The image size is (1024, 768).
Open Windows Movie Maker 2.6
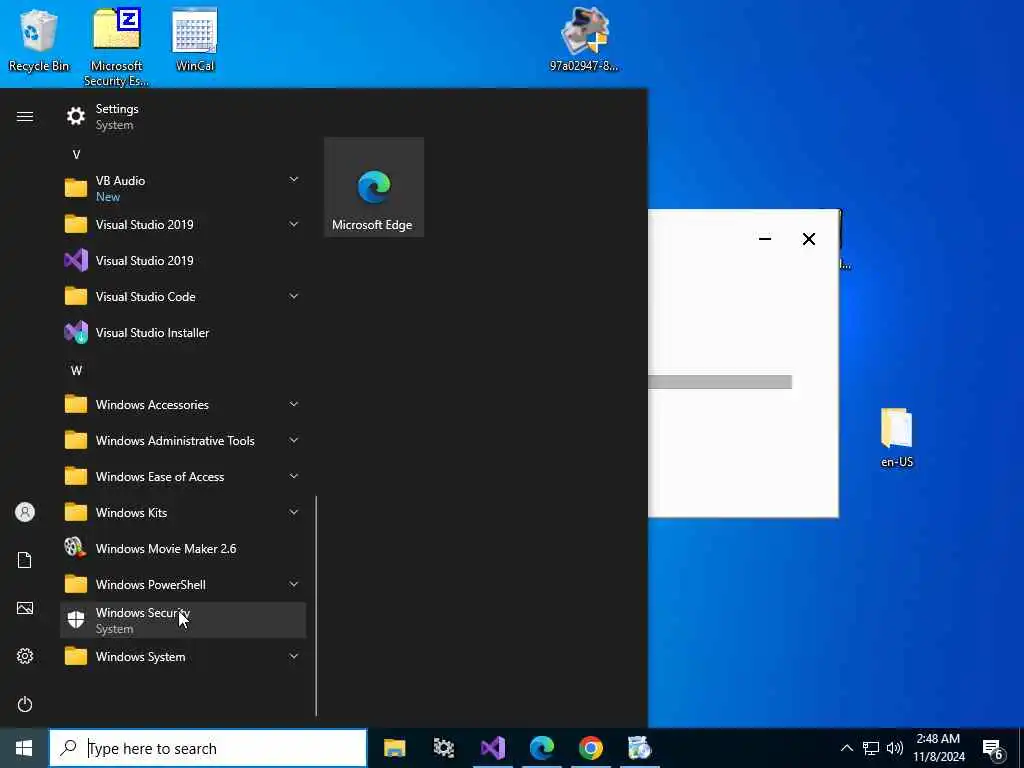click(183, 549)
